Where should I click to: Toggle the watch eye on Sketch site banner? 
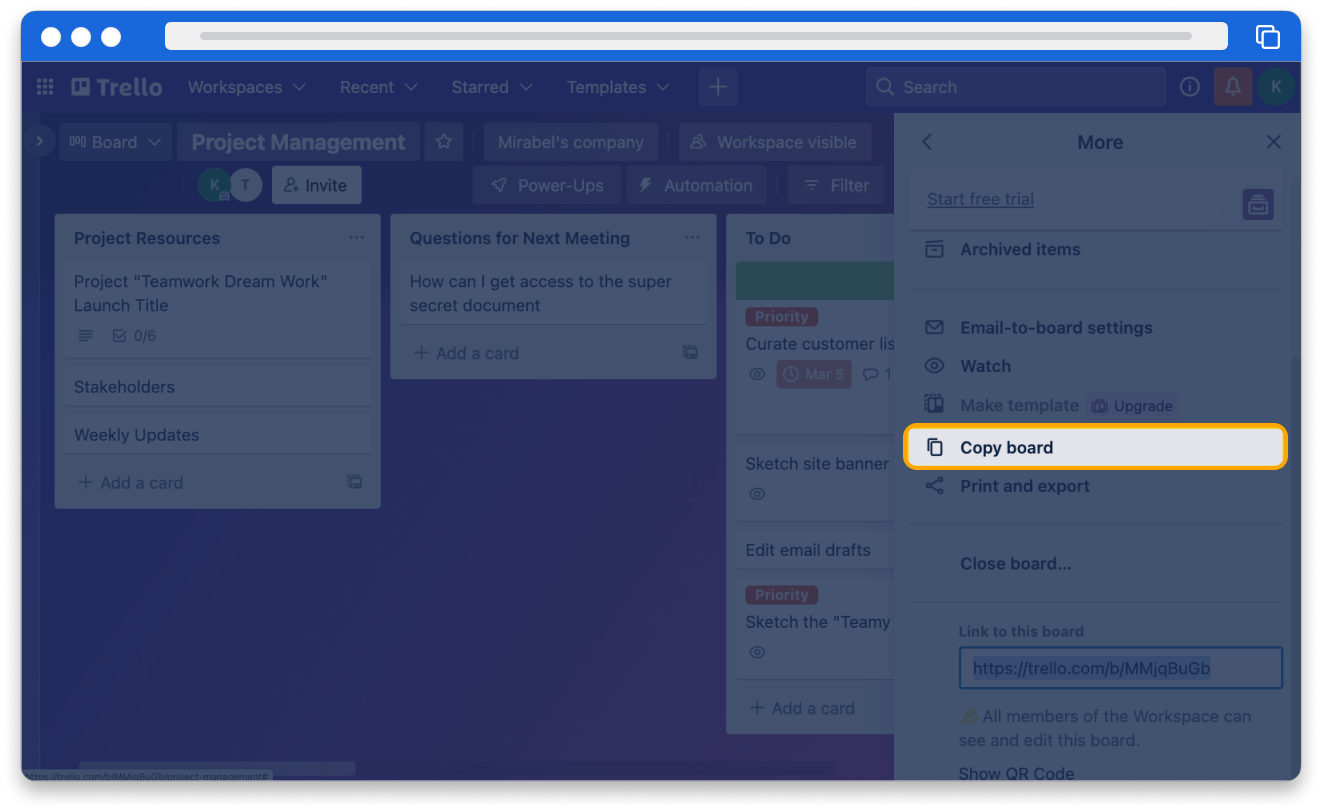(x=757, y=494)
